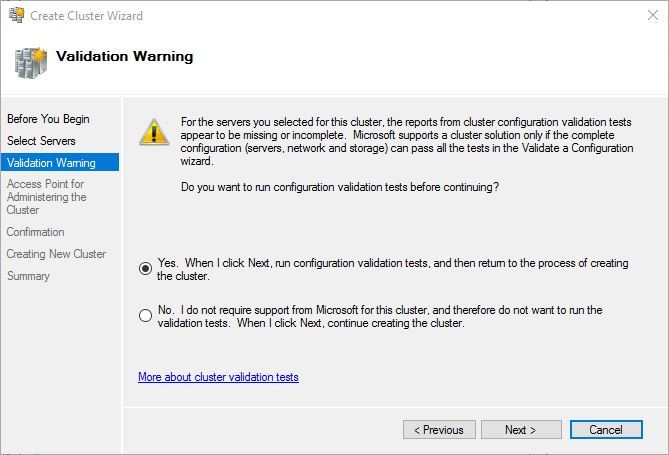Viewport: 669px width, 455px height.
Task: Click the Validation Warning page heading
Action: [x=124, y=57]
